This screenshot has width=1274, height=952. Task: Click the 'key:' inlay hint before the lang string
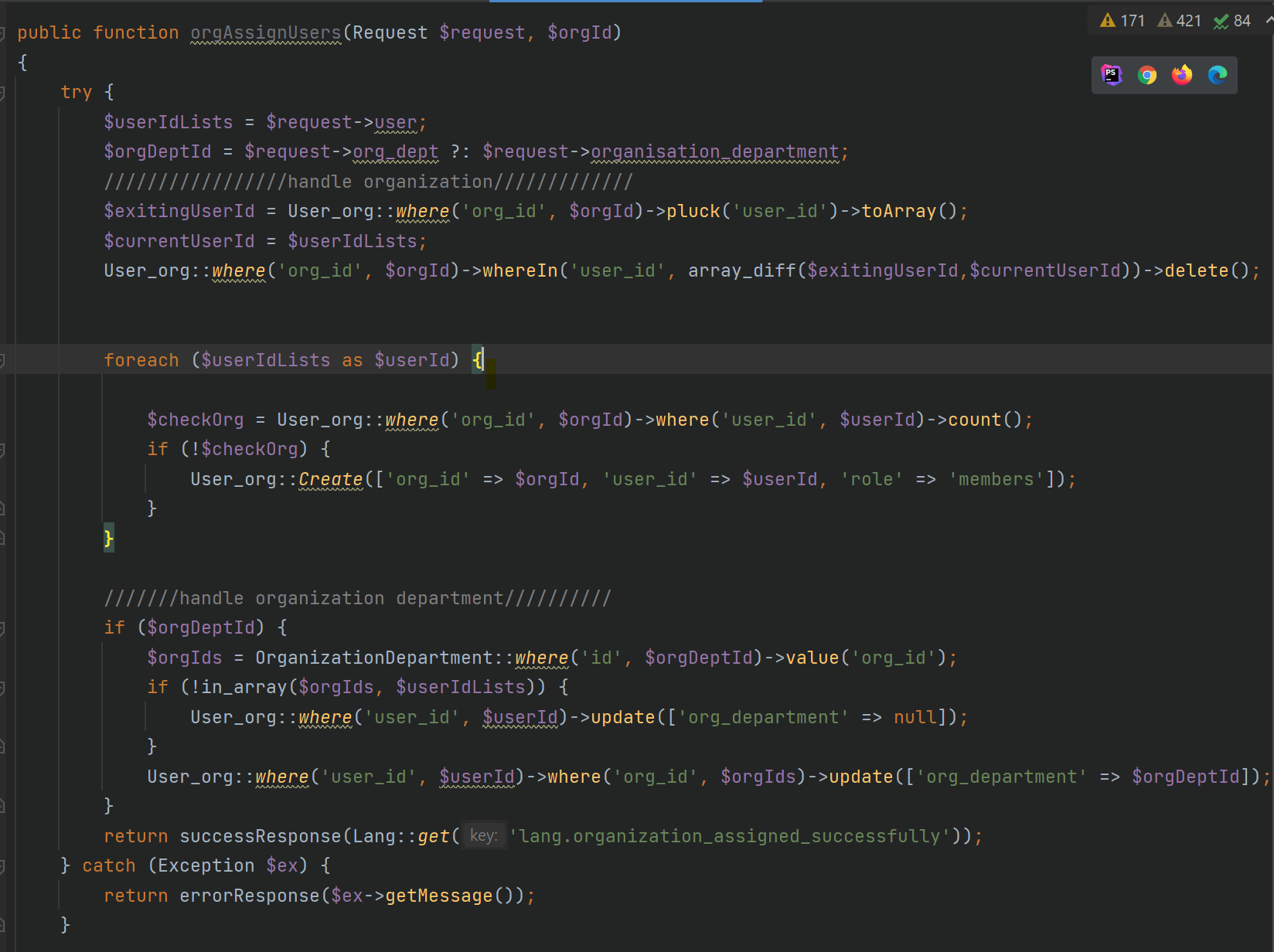[x=483, y=835]
